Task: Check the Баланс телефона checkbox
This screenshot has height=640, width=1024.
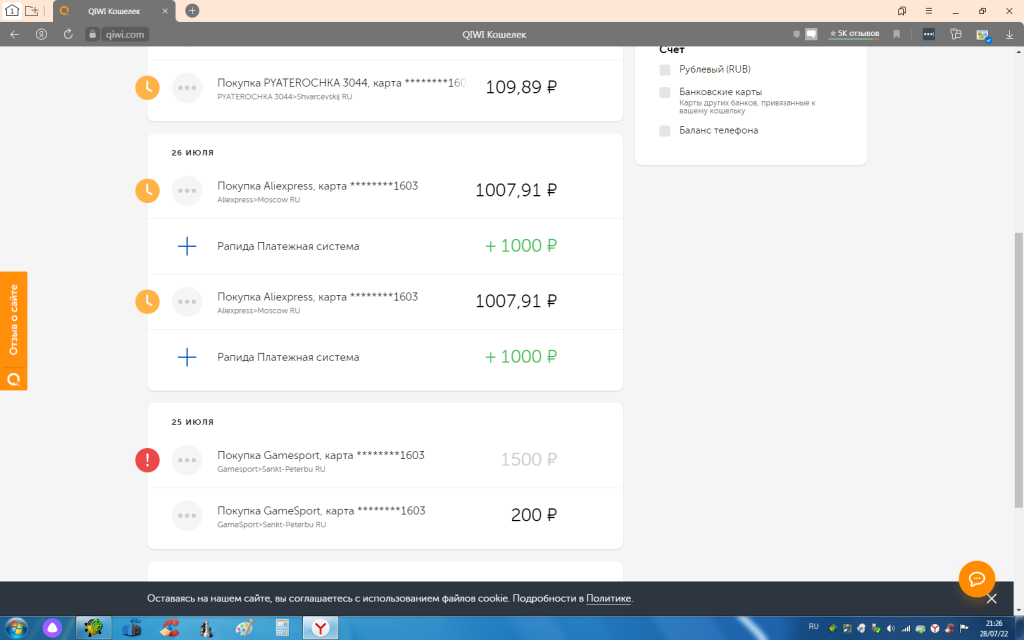Action: 665,131
